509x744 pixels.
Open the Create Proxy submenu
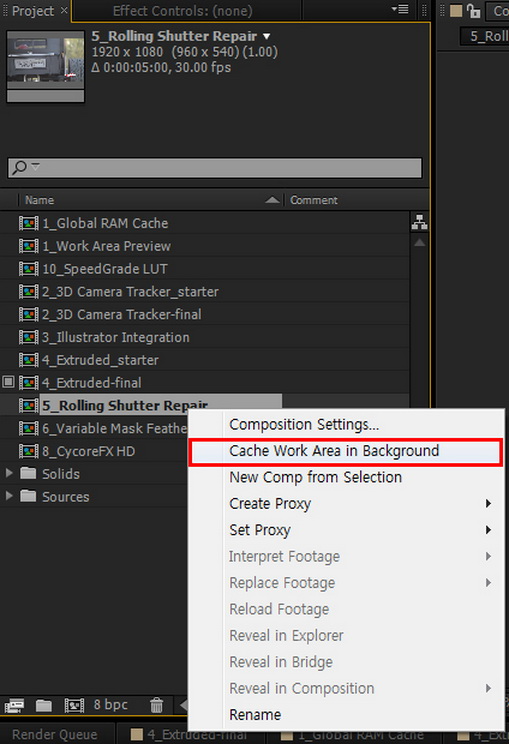(x=346, y=503)
